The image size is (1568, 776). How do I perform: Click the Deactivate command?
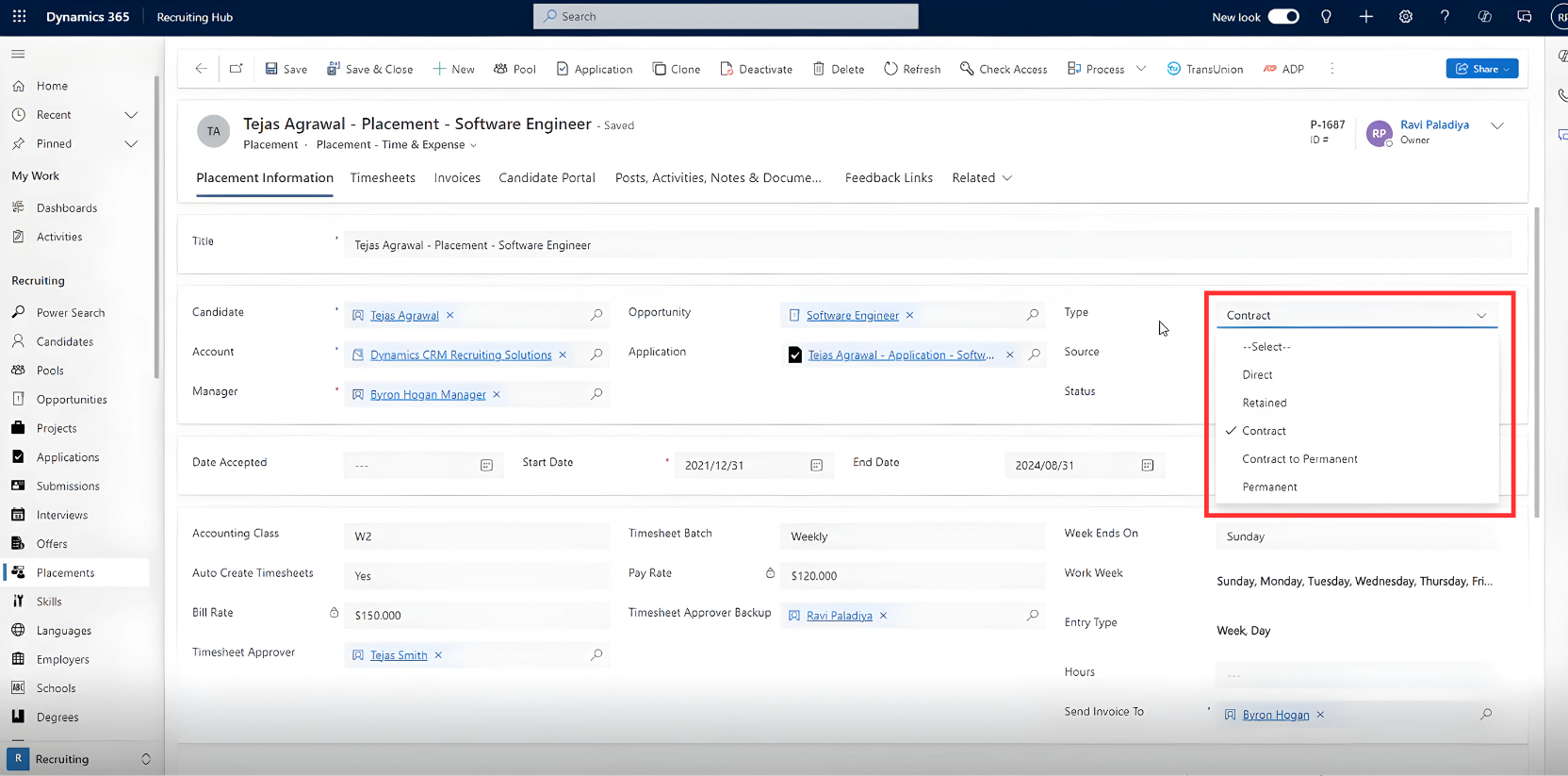click(x=756, y=69)
